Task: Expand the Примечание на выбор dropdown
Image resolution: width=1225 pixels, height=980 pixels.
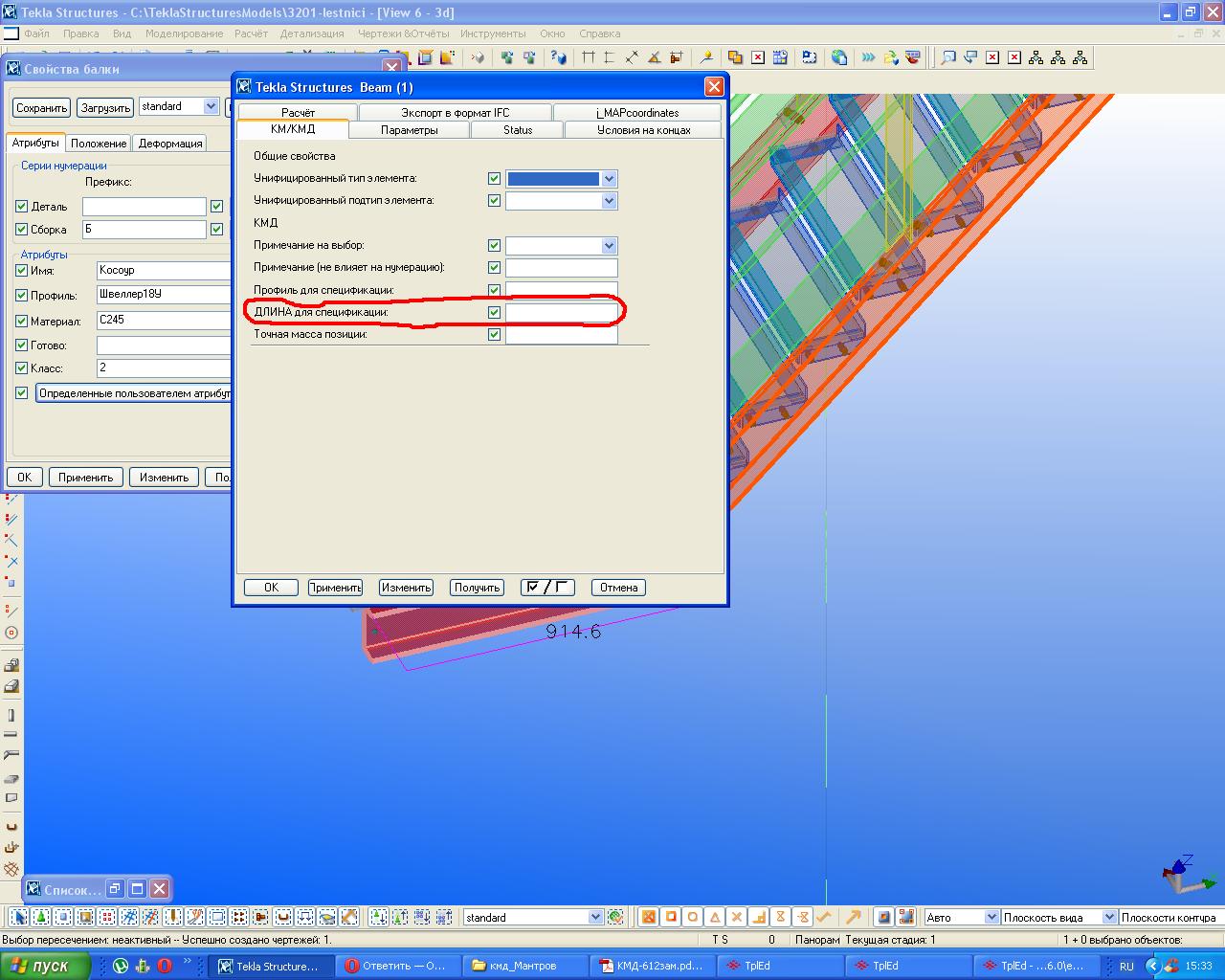Action: tap(609, 246)
